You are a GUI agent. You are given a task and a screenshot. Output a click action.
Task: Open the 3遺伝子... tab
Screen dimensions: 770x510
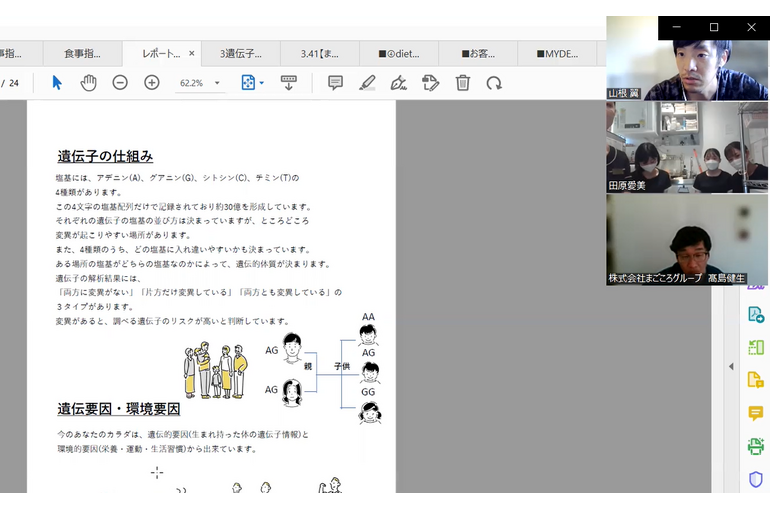pyautogui.click(x=241, y=54)
